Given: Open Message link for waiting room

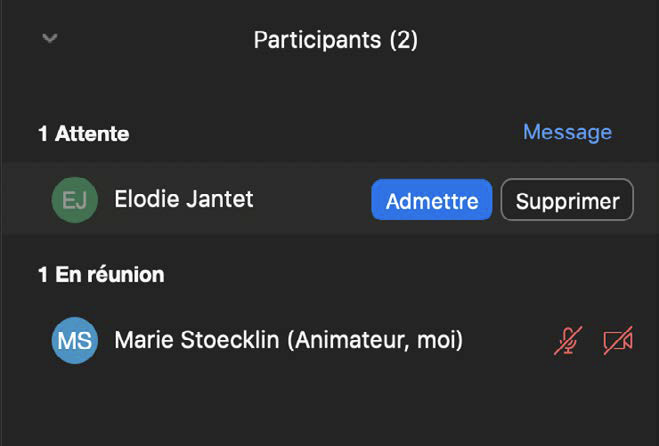Looking at the screenshot, I should pos(567,132).
